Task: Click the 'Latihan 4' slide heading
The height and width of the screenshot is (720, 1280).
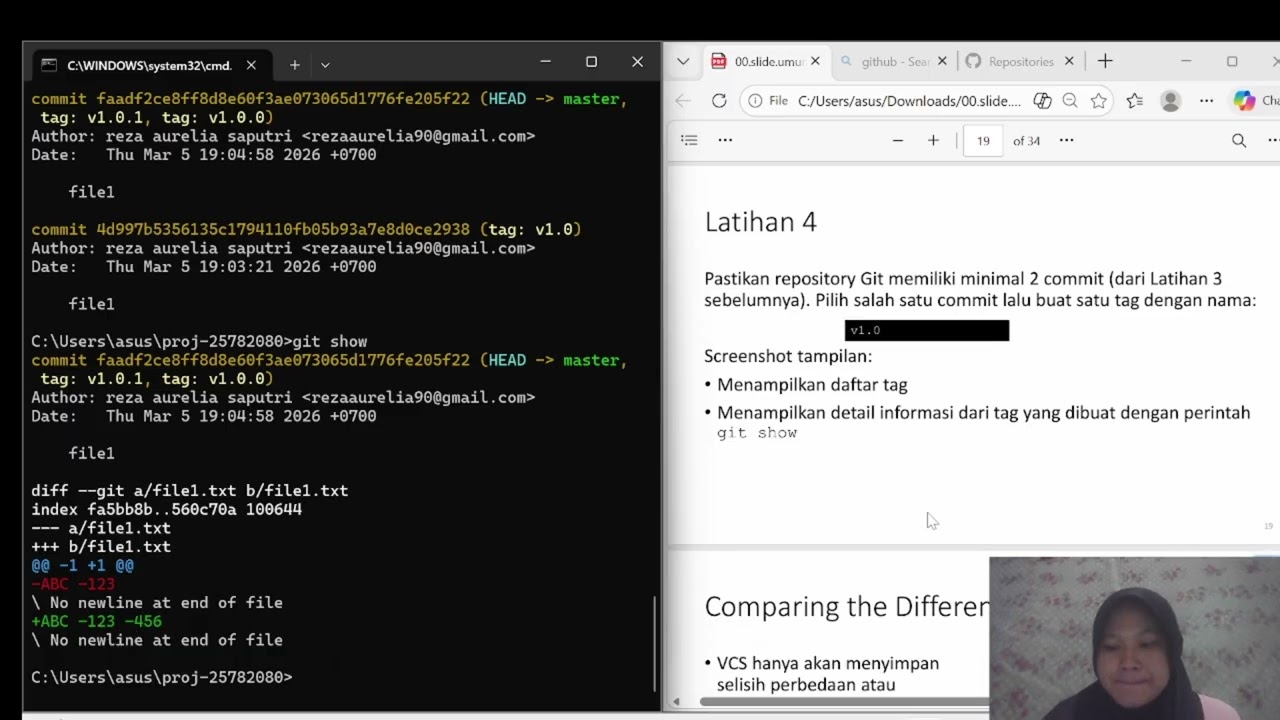Action: (x=760, y=222)
